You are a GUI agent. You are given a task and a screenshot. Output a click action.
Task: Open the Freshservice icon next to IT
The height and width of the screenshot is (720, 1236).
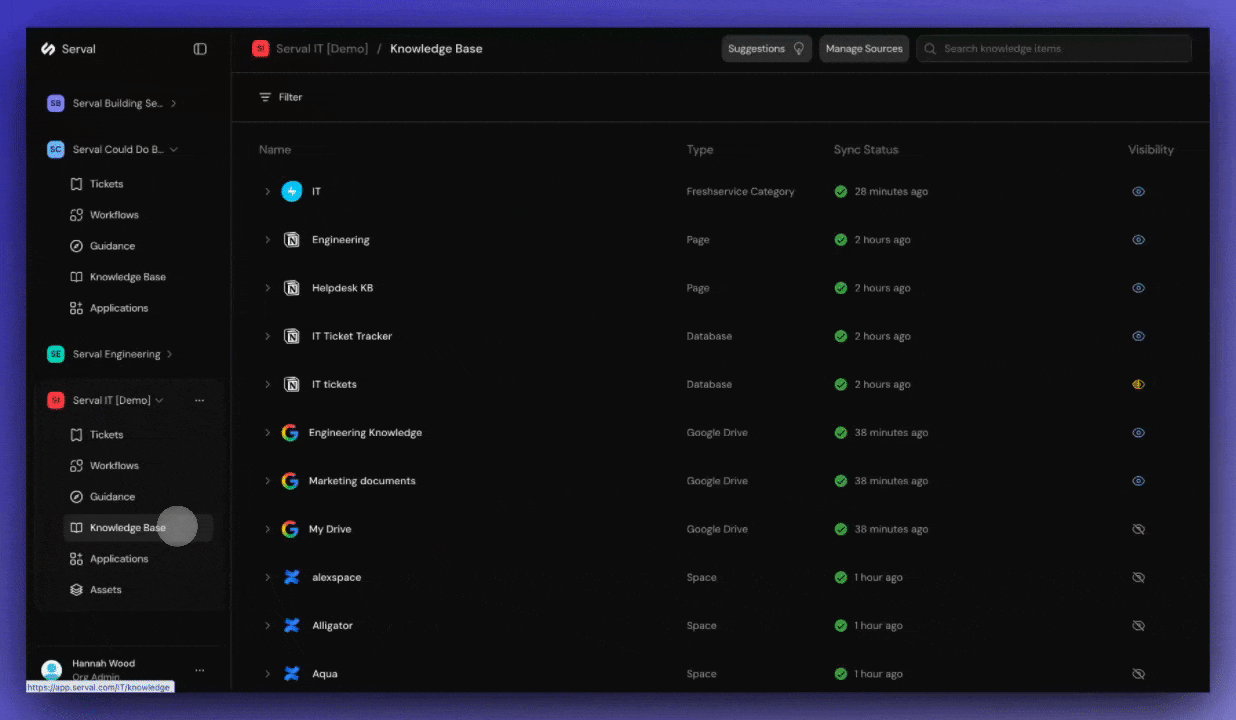point(291,191)
